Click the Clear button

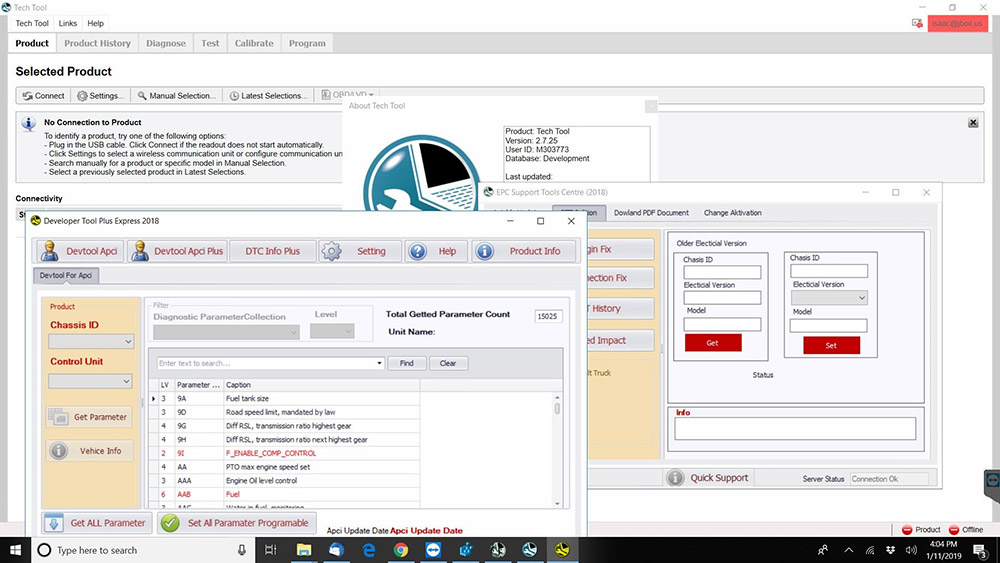tap(448, 363)
